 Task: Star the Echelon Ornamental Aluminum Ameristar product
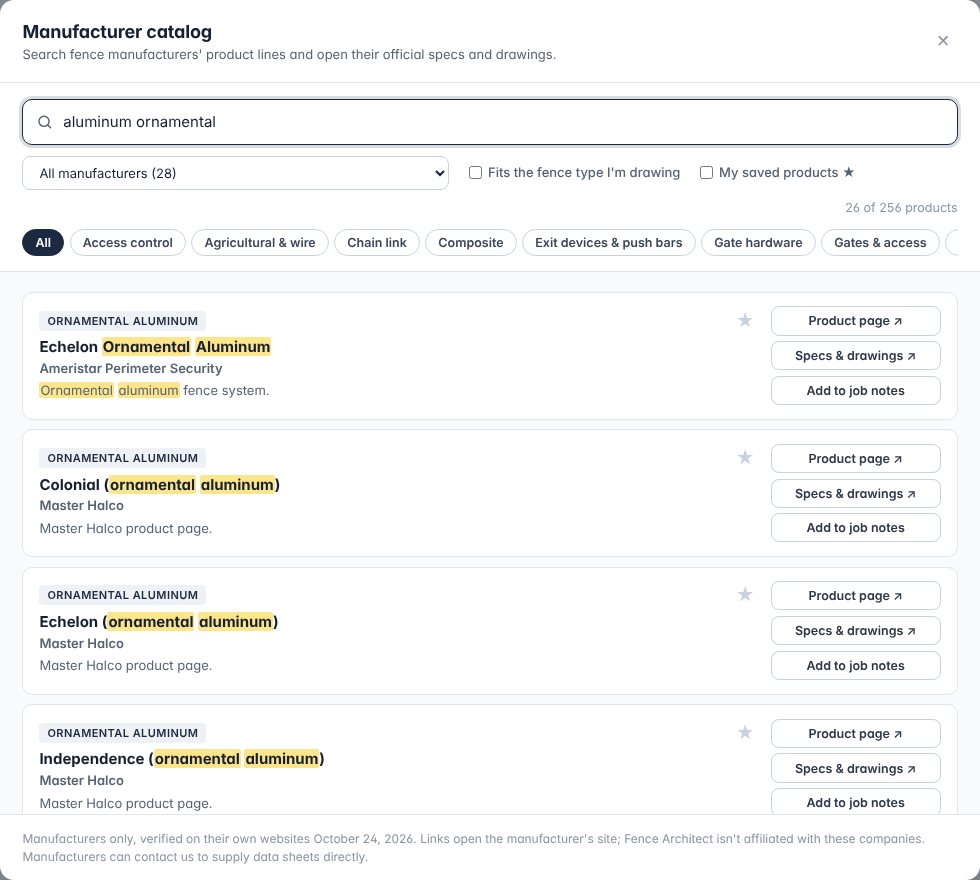(744, 321)
